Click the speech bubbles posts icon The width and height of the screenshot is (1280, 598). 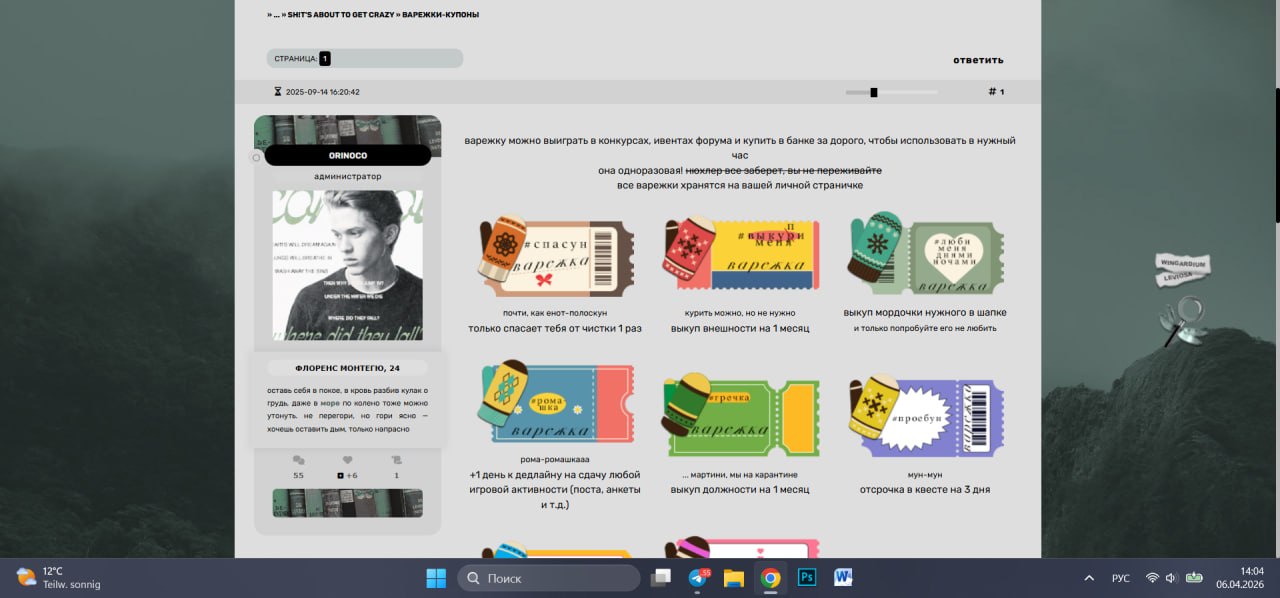pos(298,460)
